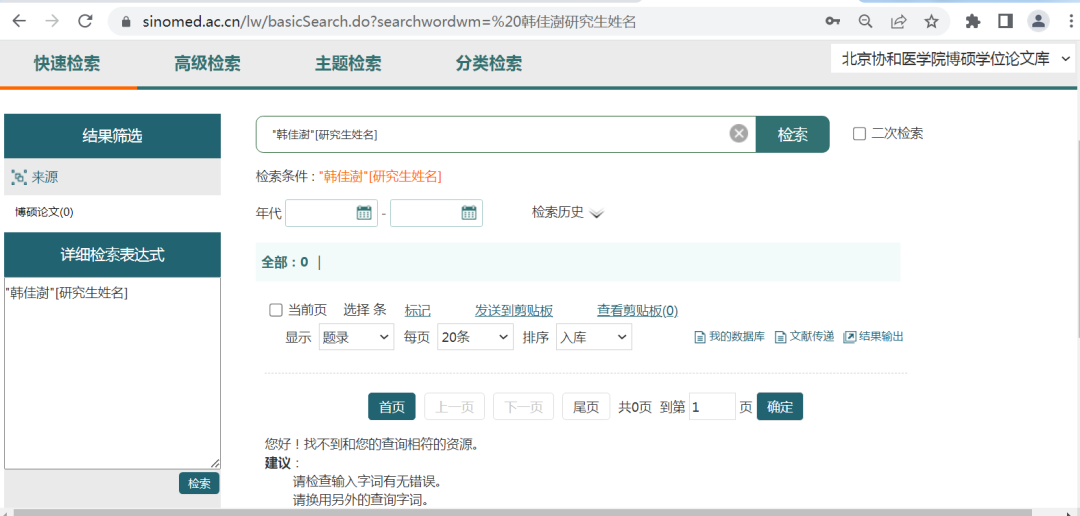The image size is (1080, 516).
Task: Reload the page in the browser
Action: click(85, 21)
